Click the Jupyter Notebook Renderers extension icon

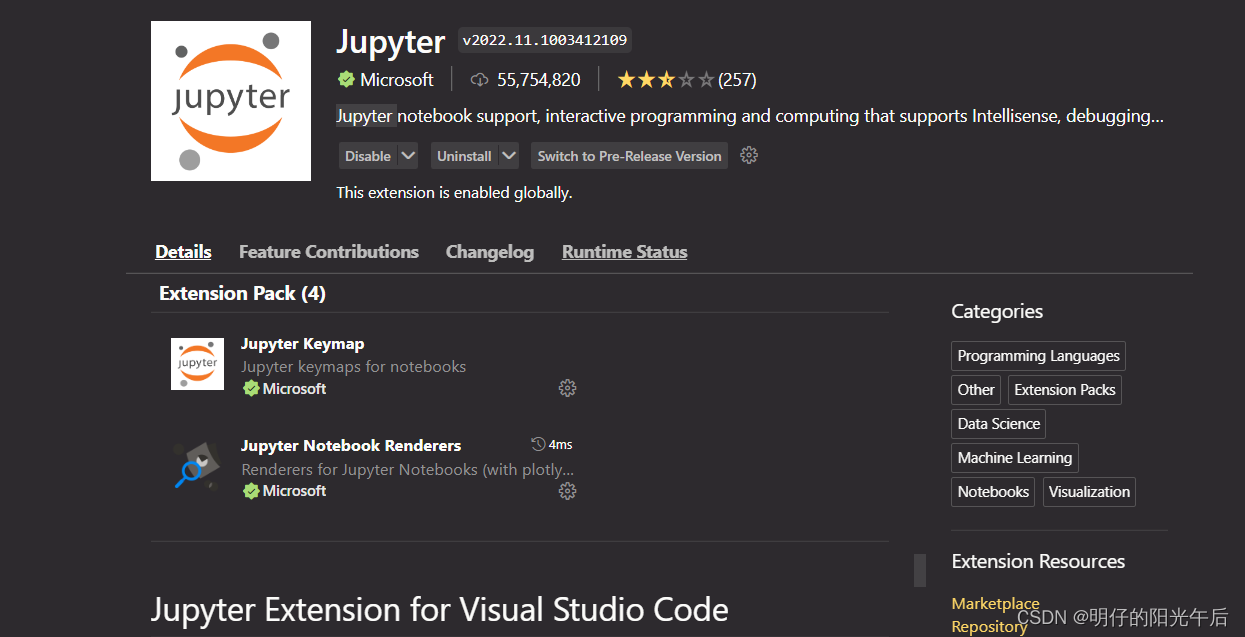pyautogui.click(x=197, y=466)
